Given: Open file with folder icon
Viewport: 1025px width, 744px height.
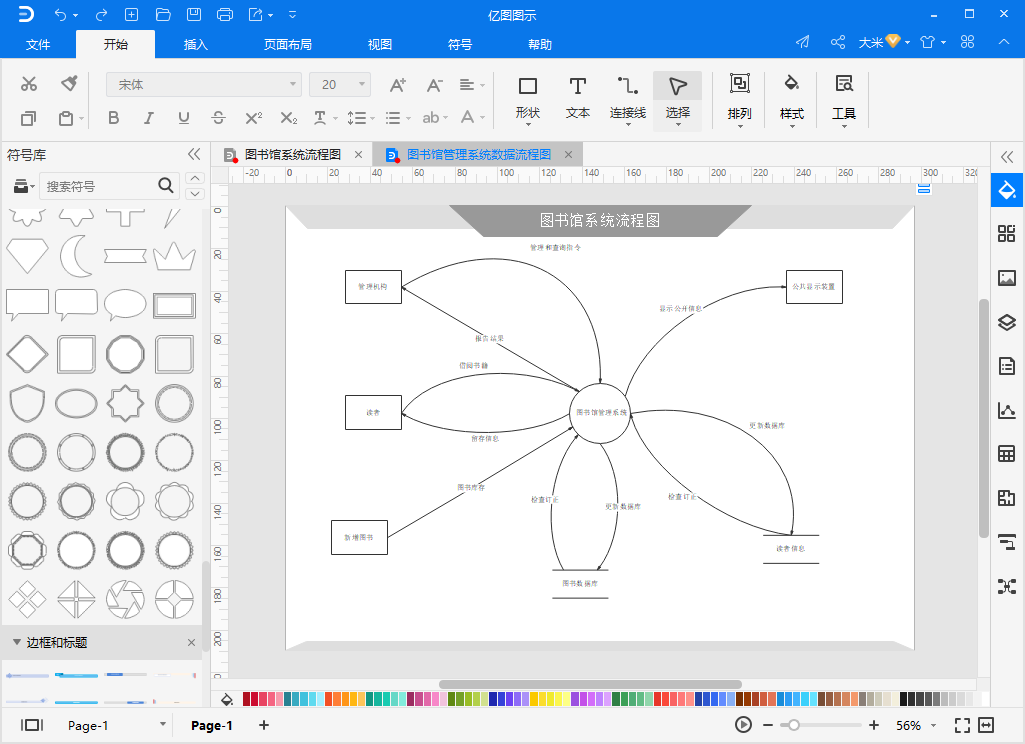Looking at the screenshot, I should 163,14.
